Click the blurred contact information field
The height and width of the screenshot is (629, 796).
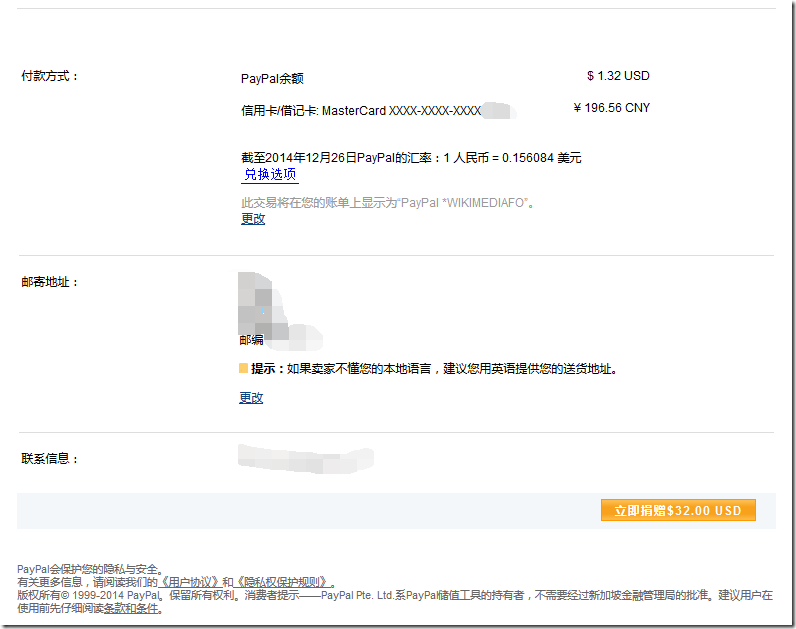pyautogui.click(x=306, y=458)
